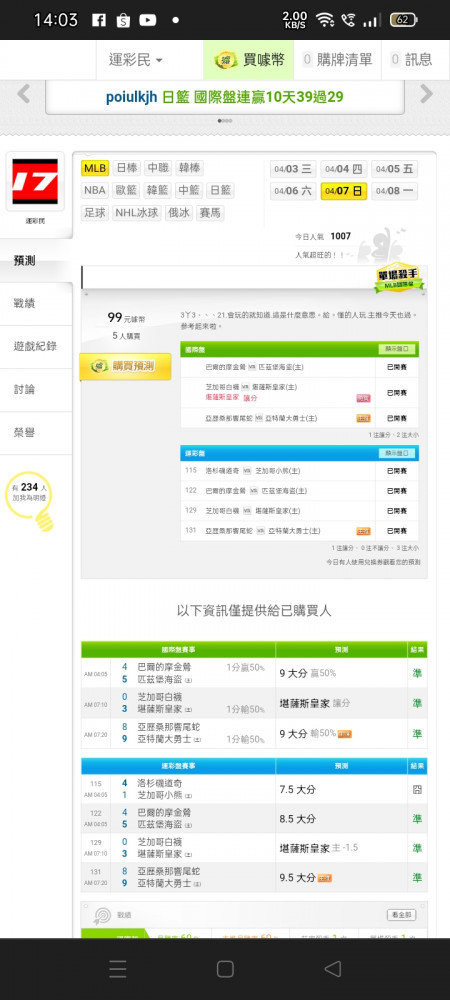
Task: Open the 運彩民 dropdown menu
Action: 136,60
